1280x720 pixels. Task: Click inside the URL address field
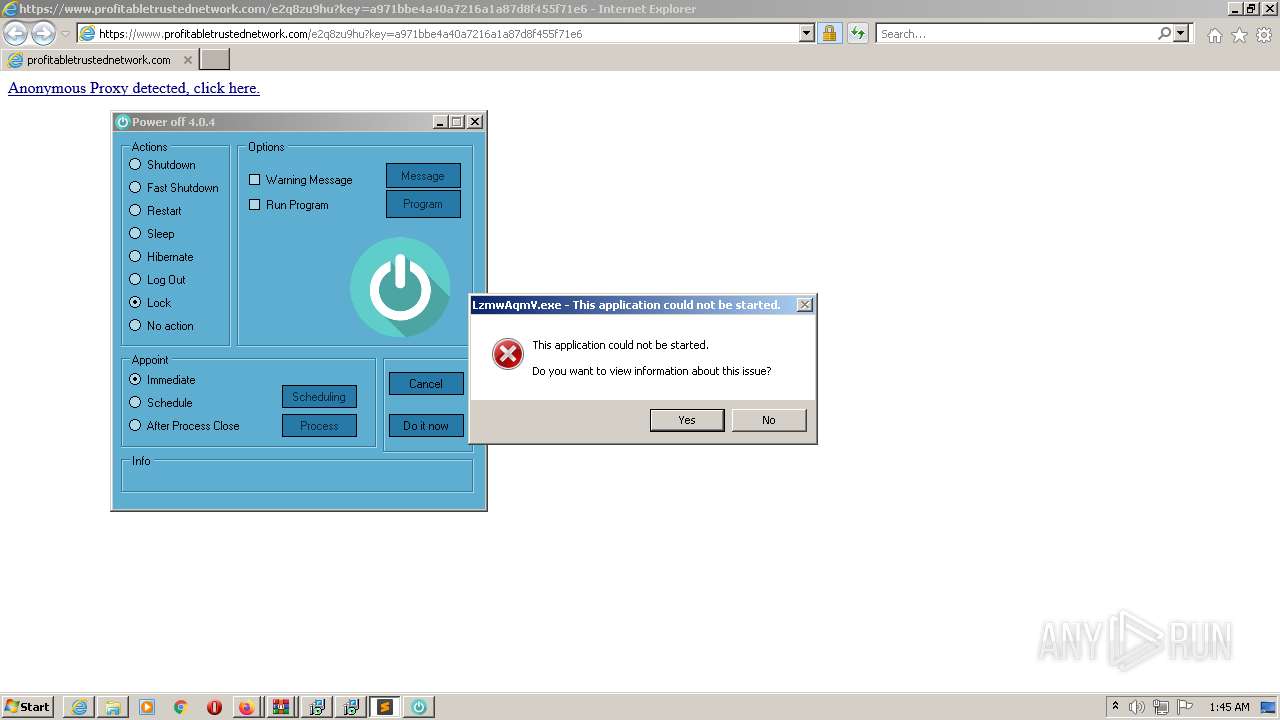(445, 33)
